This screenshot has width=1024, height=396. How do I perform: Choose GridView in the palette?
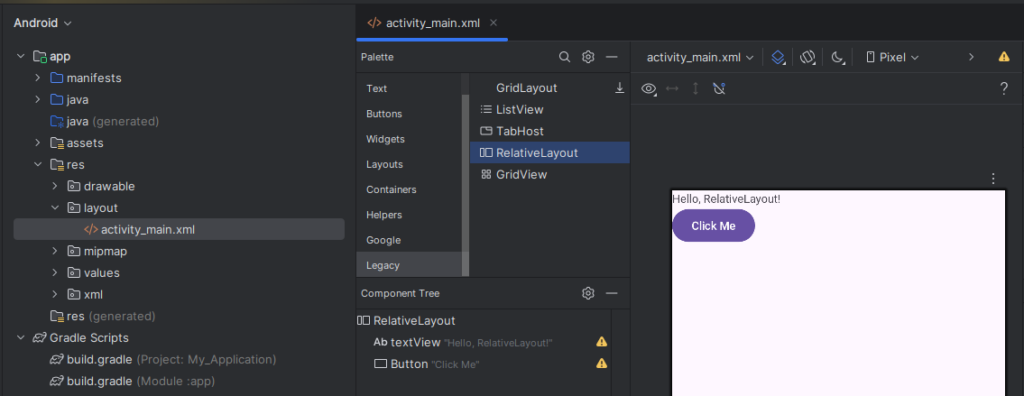[x=550, y=174]
